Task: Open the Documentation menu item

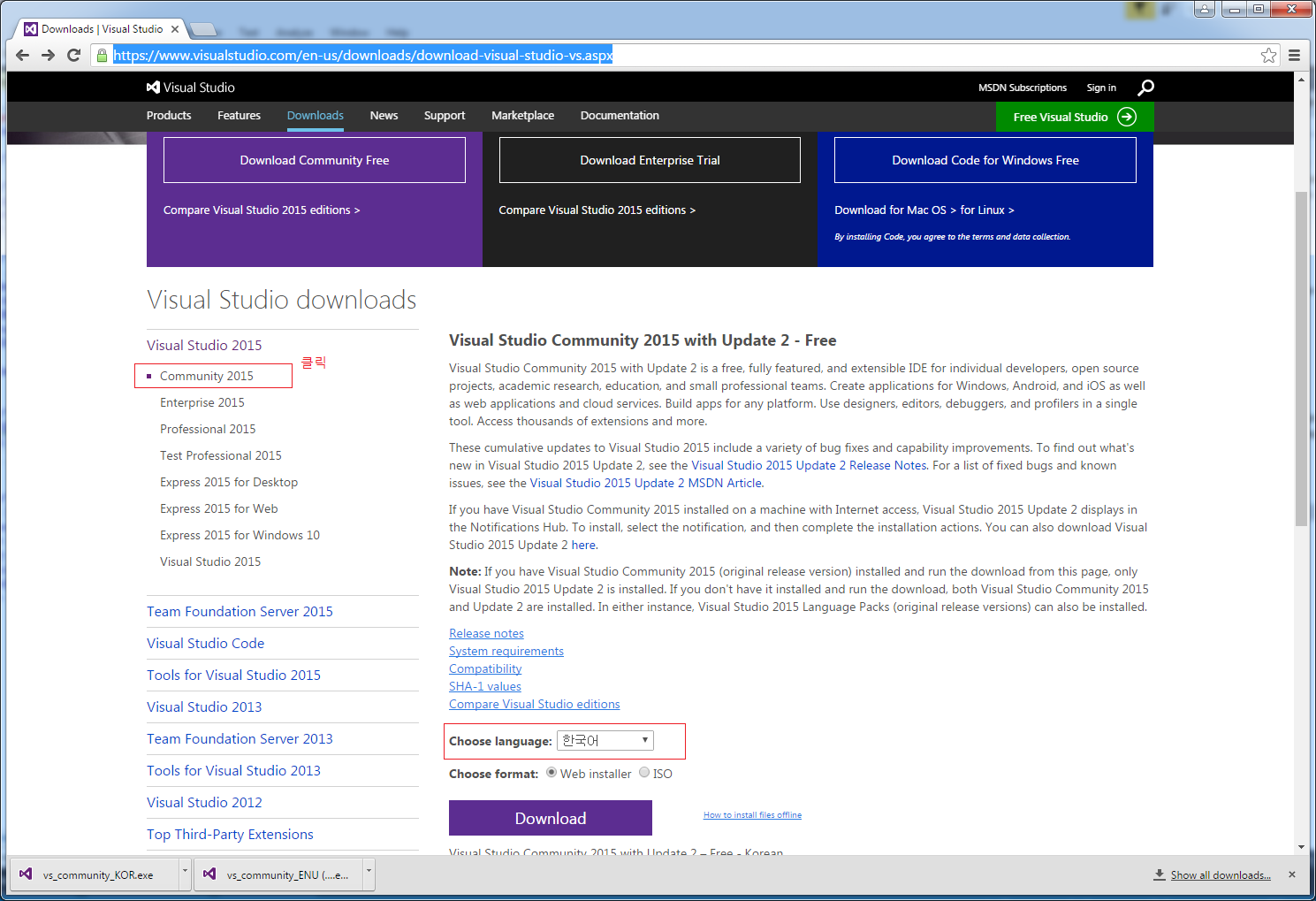Action: [x=620, y=116]
